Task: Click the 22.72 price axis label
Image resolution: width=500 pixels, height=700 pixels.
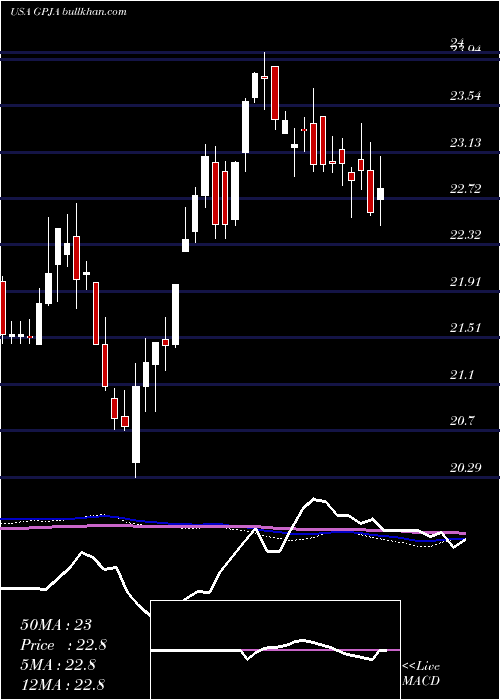Action: coord(465,189)
